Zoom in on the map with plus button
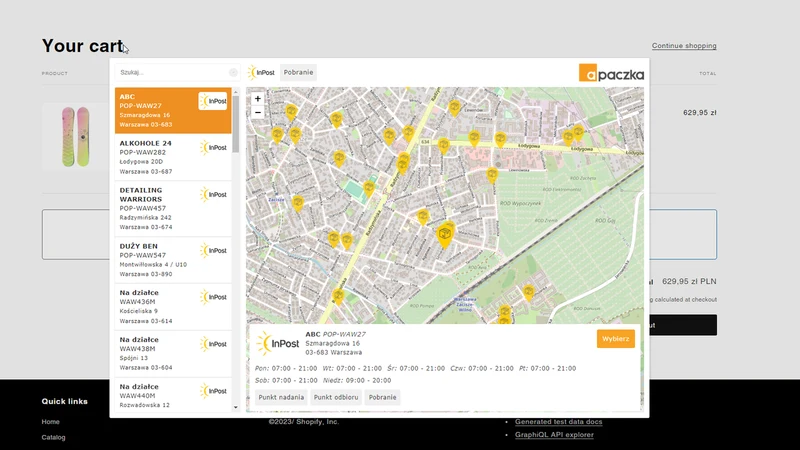Viewport: 800px width, 450px height. [x=258, y=98]
